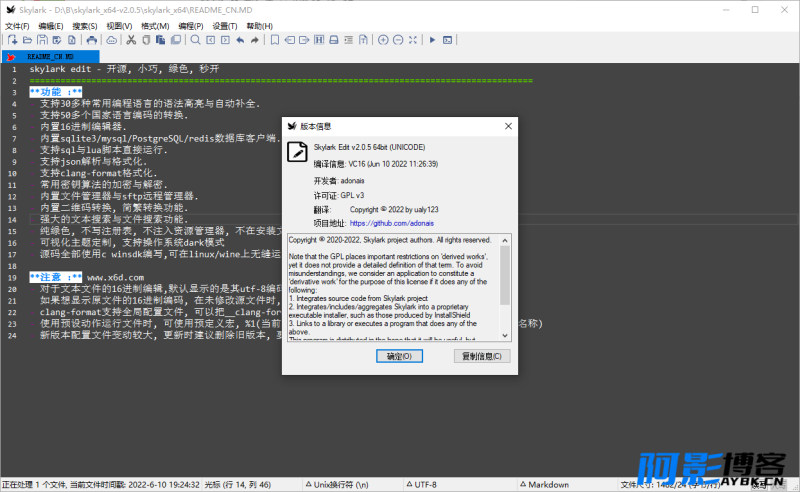Click the Open folder toolbar icon
The width and height of the screenshot is (800, 492).
pyautogui.click(x=28, y=40)
